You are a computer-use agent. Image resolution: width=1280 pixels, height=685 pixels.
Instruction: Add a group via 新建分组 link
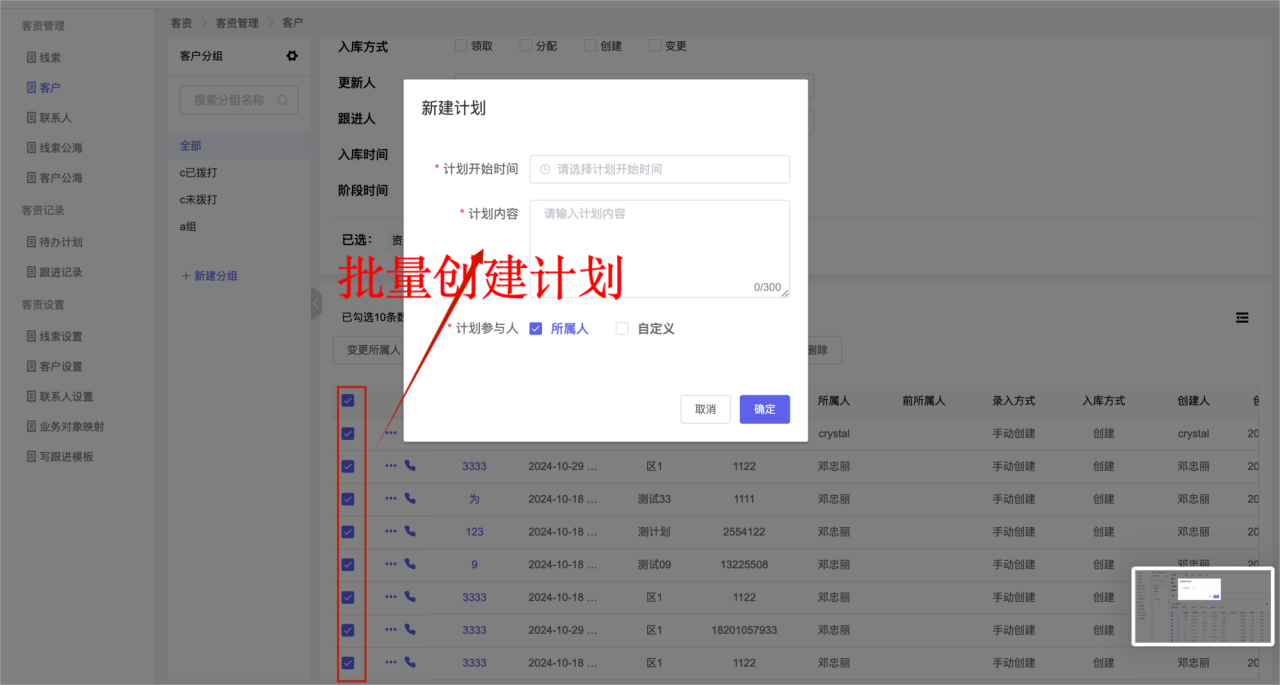coord(209,276)
